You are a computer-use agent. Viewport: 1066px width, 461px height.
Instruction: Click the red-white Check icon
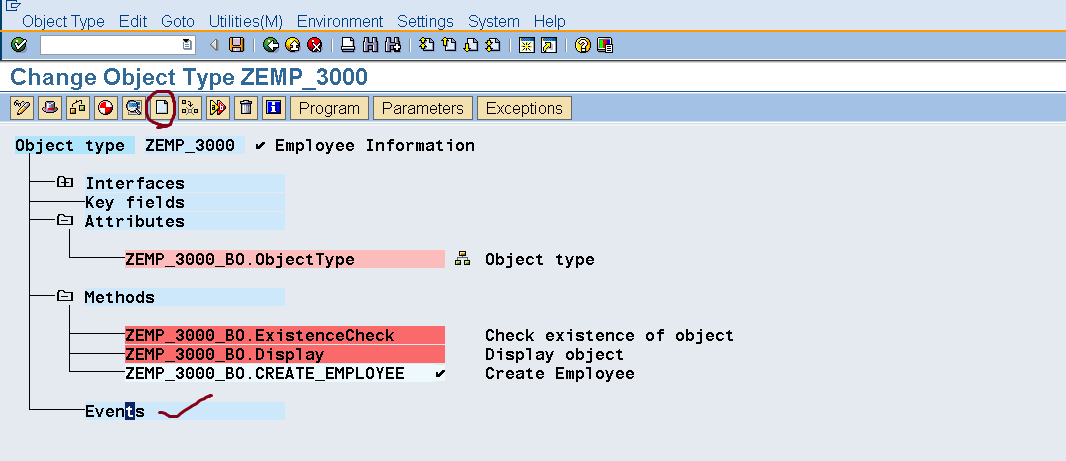tap(105, 108)
